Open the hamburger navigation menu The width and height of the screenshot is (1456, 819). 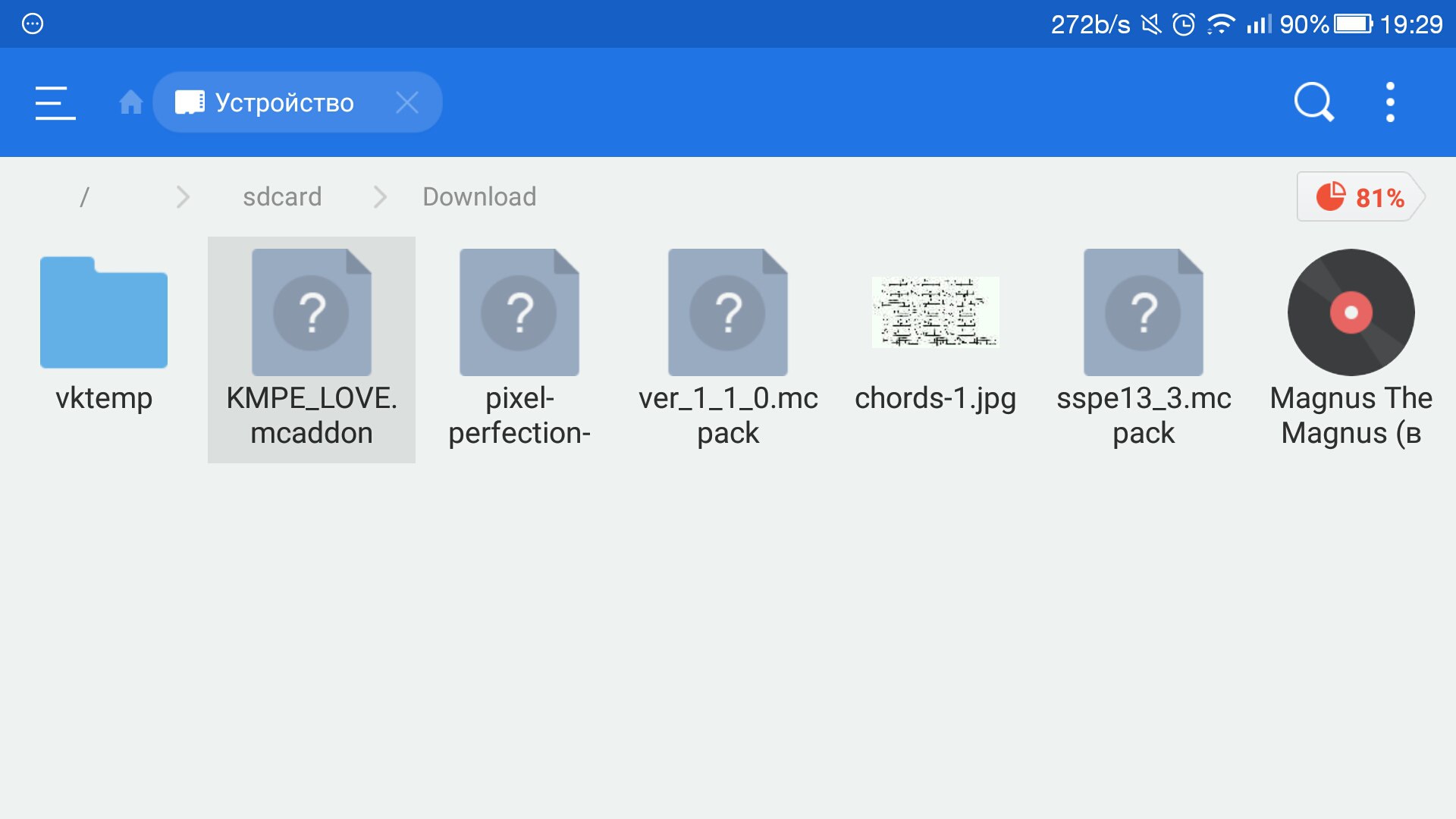click(55, 102)
